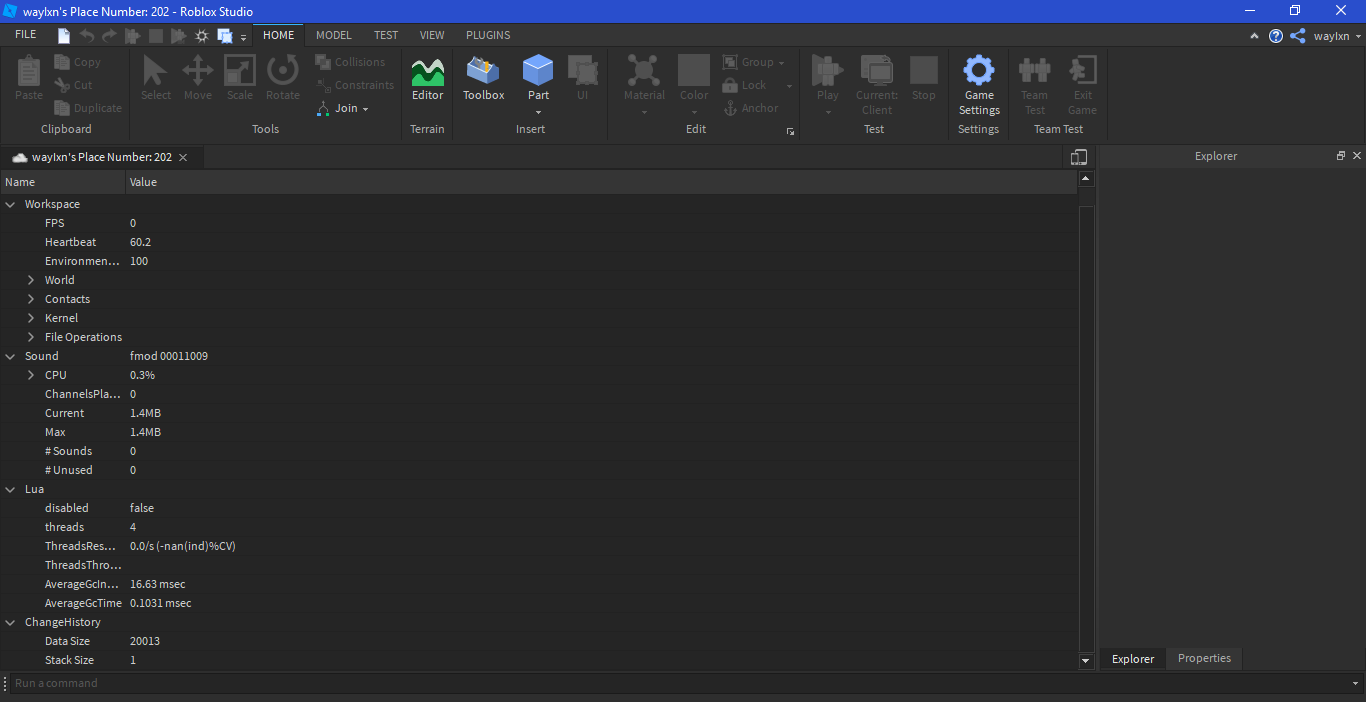
Task: Open the Help question mark icon
Action: [1276, 36]
